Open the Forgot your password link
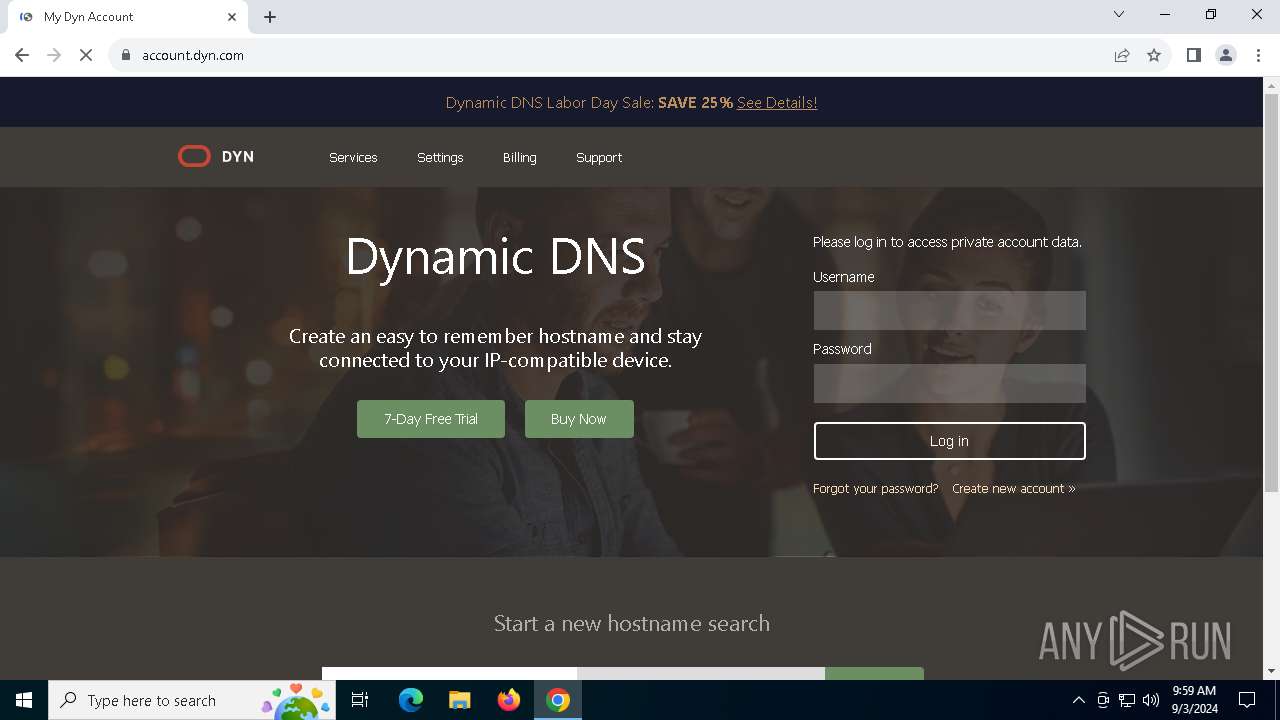The width and height of the screenshot is (1280, 720). pos(876,488)
